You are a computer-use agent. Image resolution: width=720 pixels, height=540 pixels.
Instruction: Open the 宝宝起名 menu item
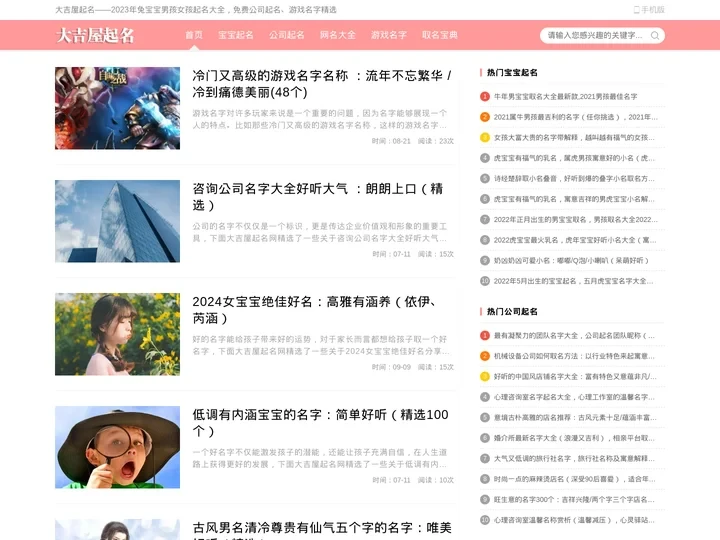coord(236,35)
